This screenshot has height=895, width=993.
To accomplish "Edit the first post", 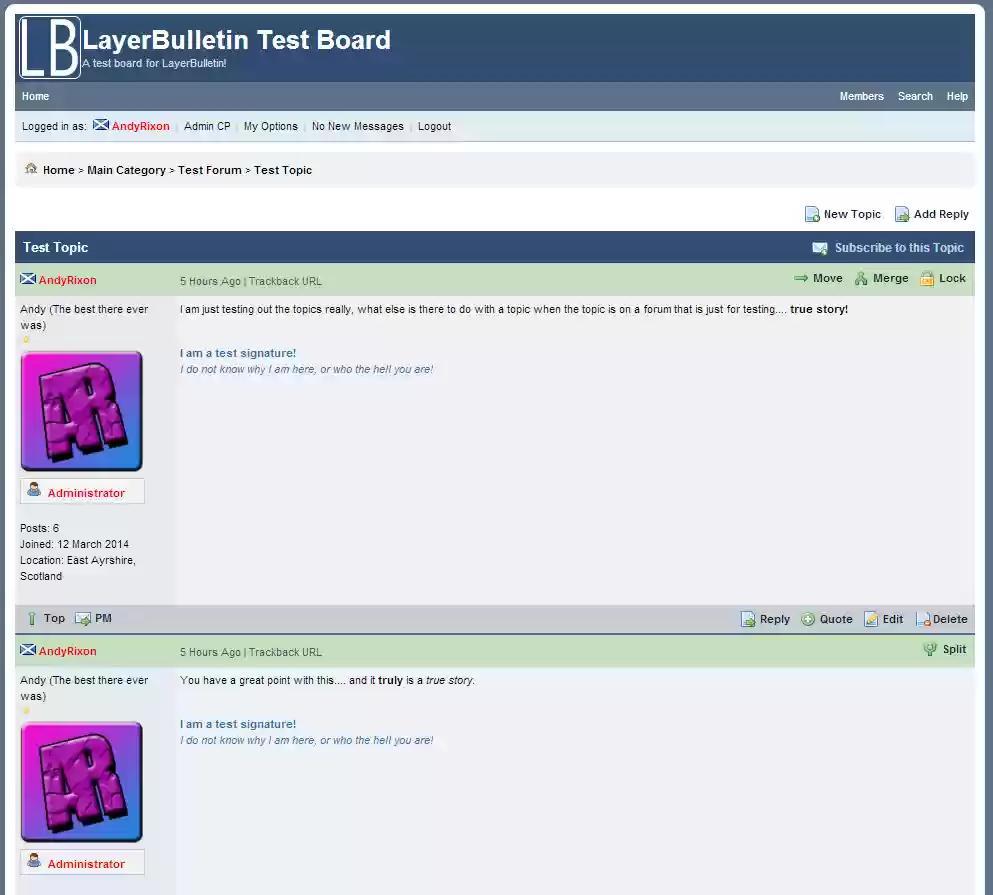I will click(884, 618).
